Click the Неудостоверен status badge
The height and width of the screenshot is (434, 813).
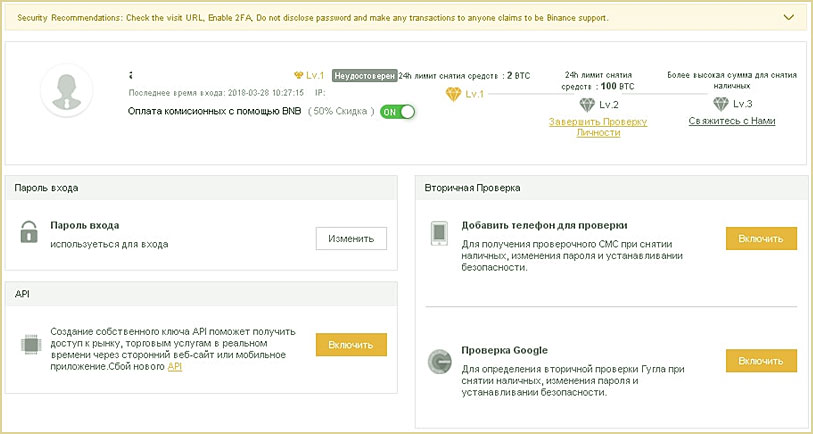tap(364, 75)
